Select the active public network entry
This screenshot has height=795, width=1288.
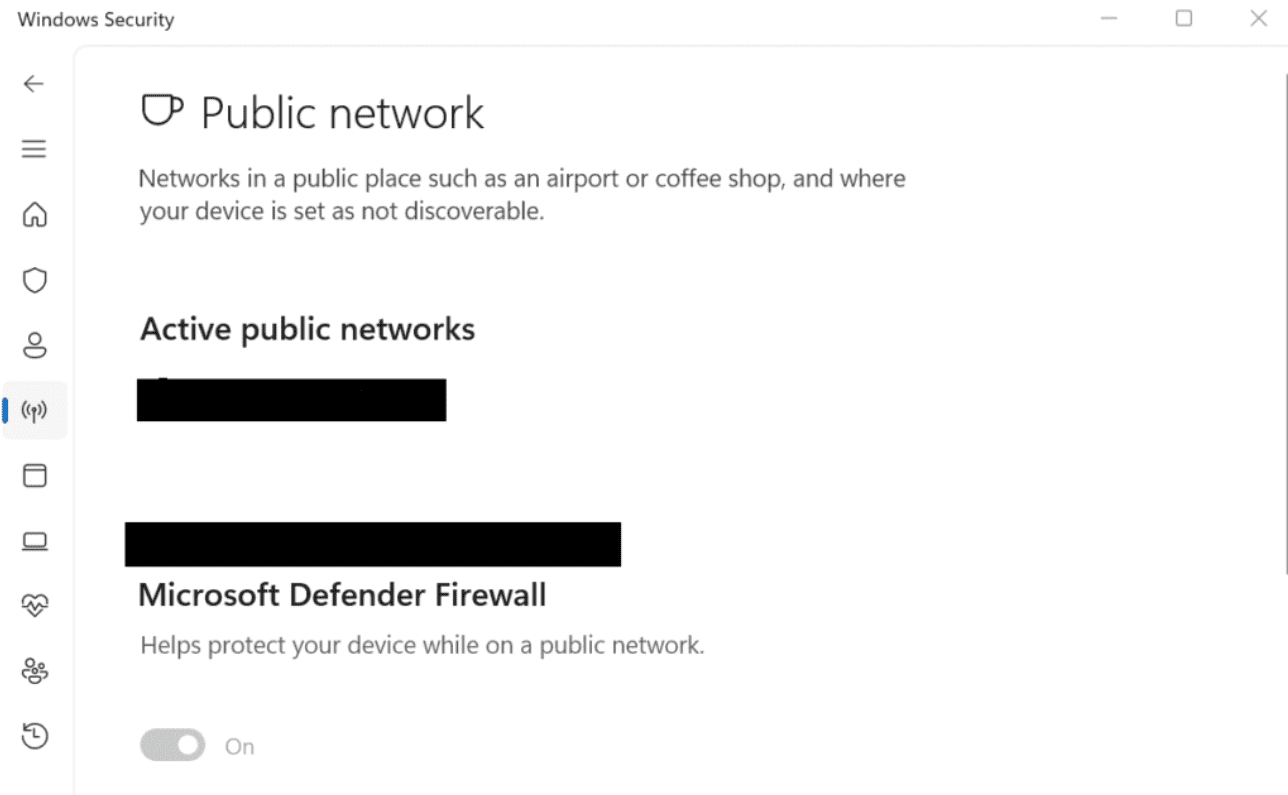coord(291,400)
